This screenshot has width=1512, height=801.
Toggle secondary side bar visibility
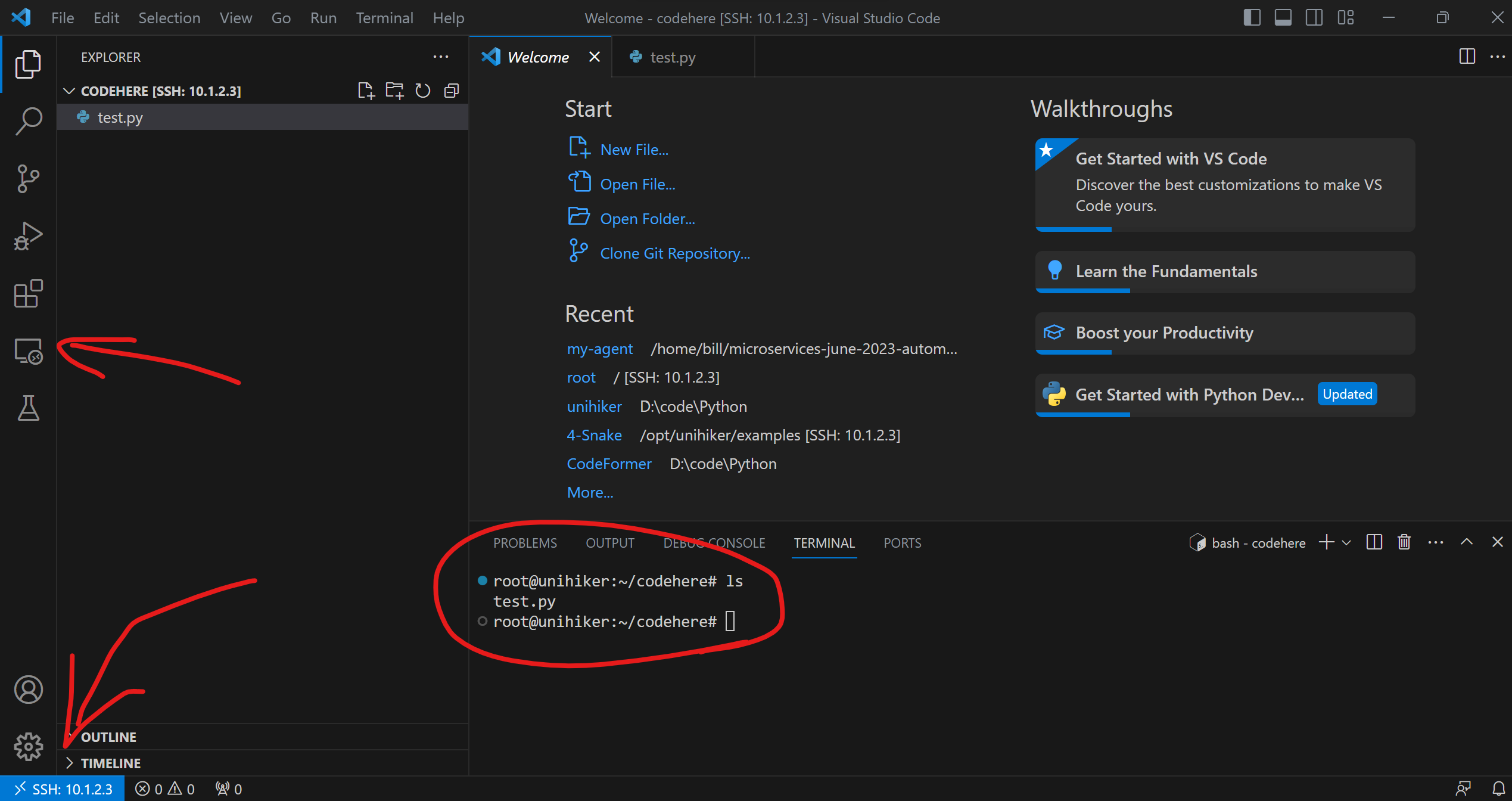point(1314,17)
